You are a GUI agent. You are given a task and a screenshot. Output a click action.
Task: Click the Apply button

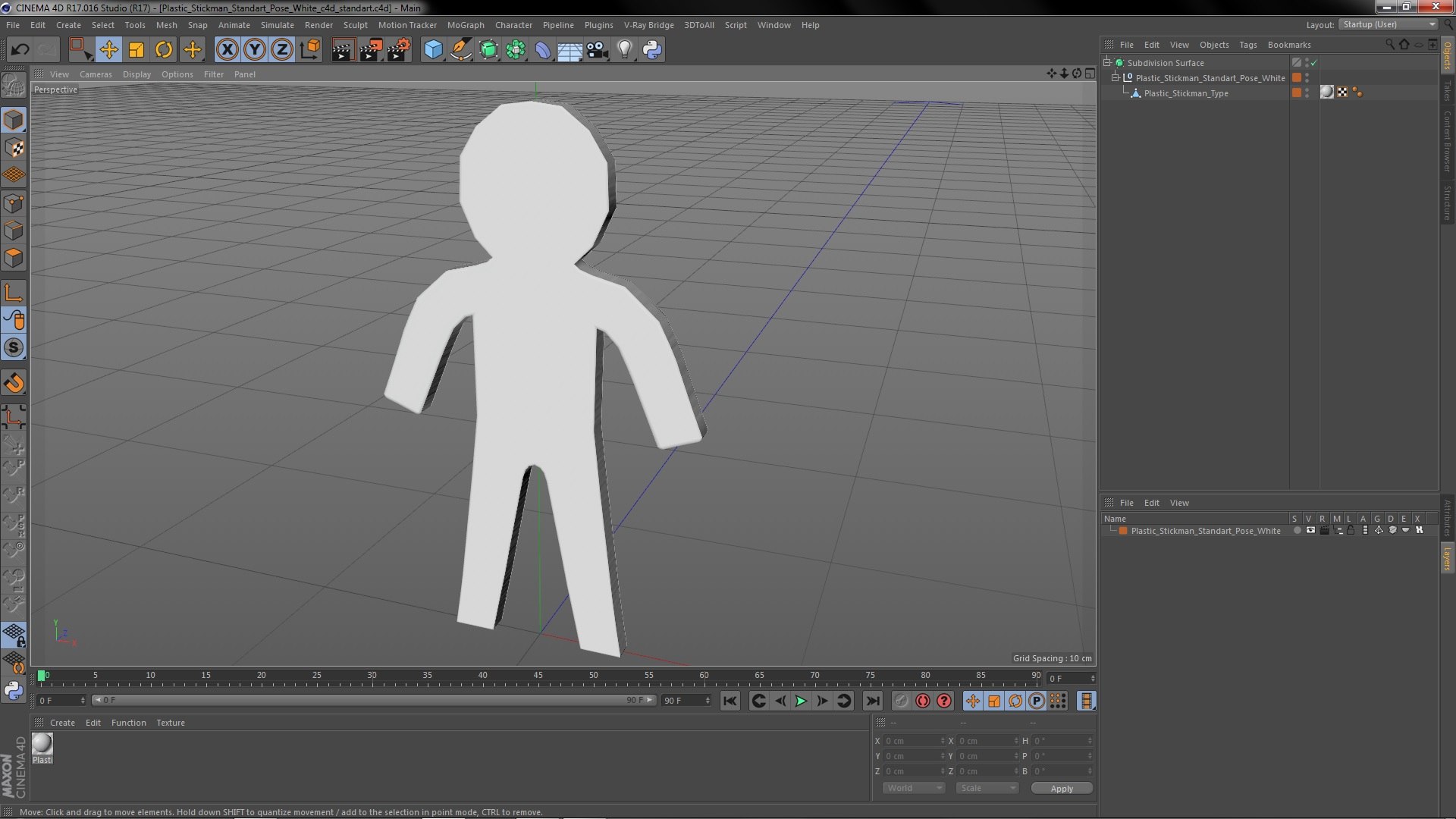pyautogui.click(x=1062, y=789)
